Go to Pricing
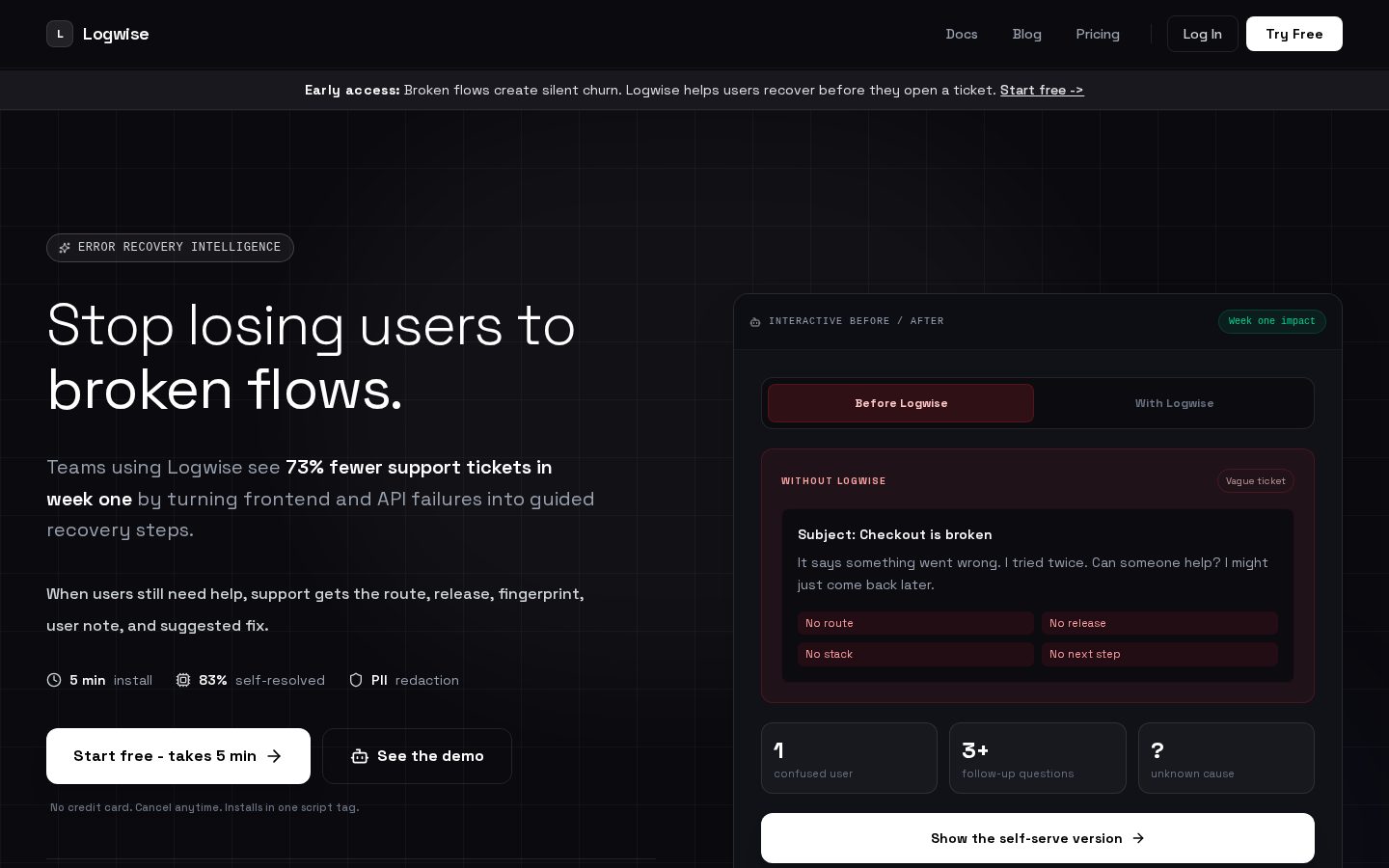Screen dimensions: 1389x868 point(1098,34)
